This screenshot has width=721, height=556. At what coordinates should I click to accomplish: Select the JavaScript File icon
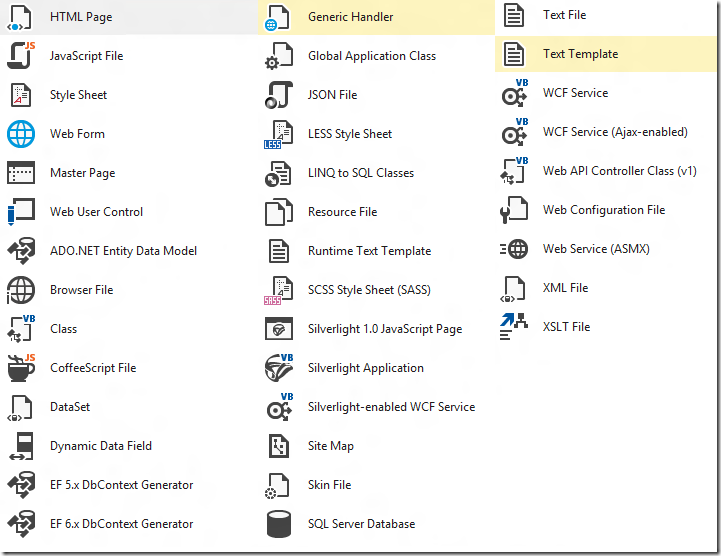pyautogui.click(x=21, y=56)
